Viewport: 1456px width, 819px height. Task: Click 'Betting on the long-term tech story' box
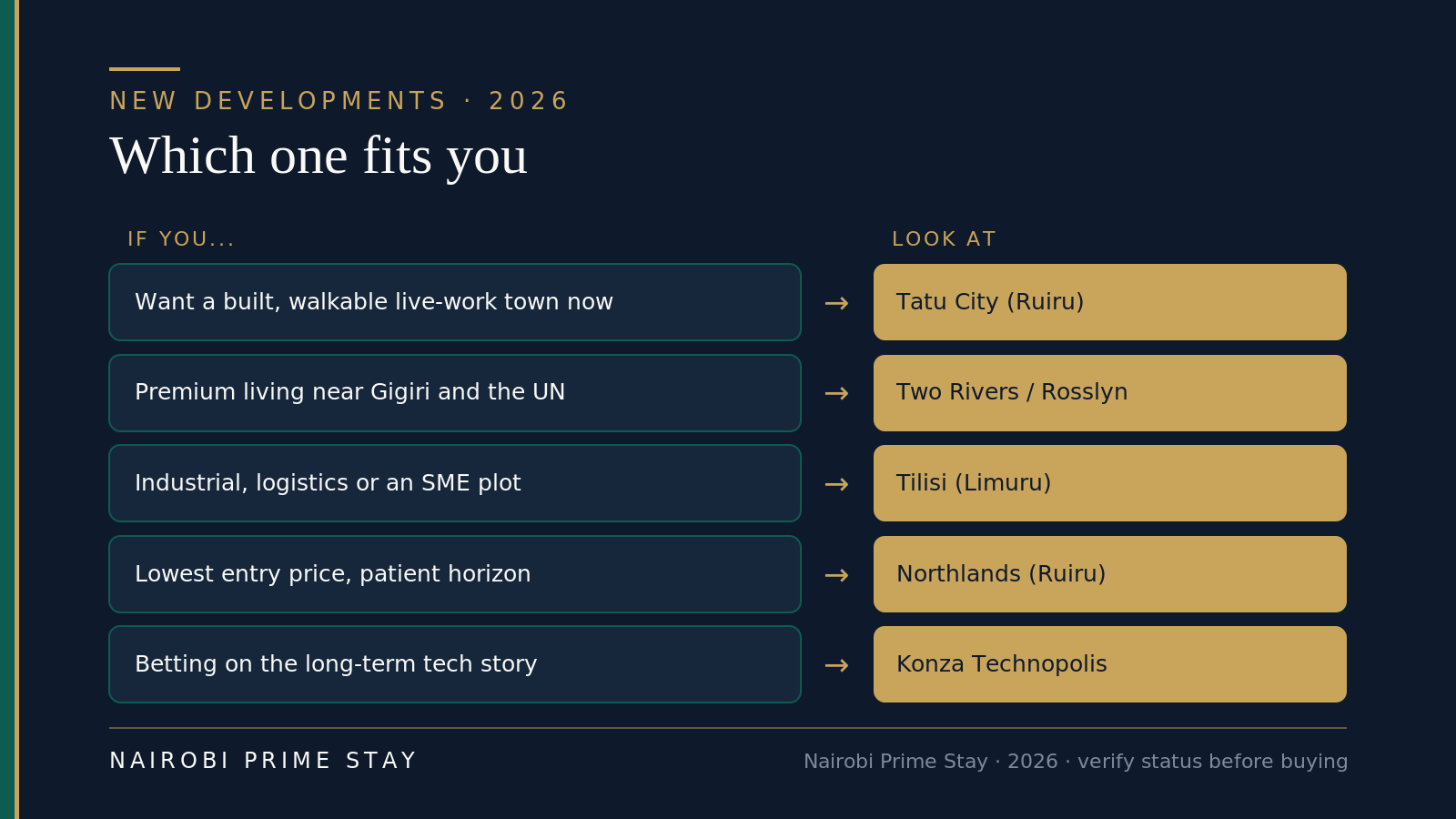coord(455,664)
